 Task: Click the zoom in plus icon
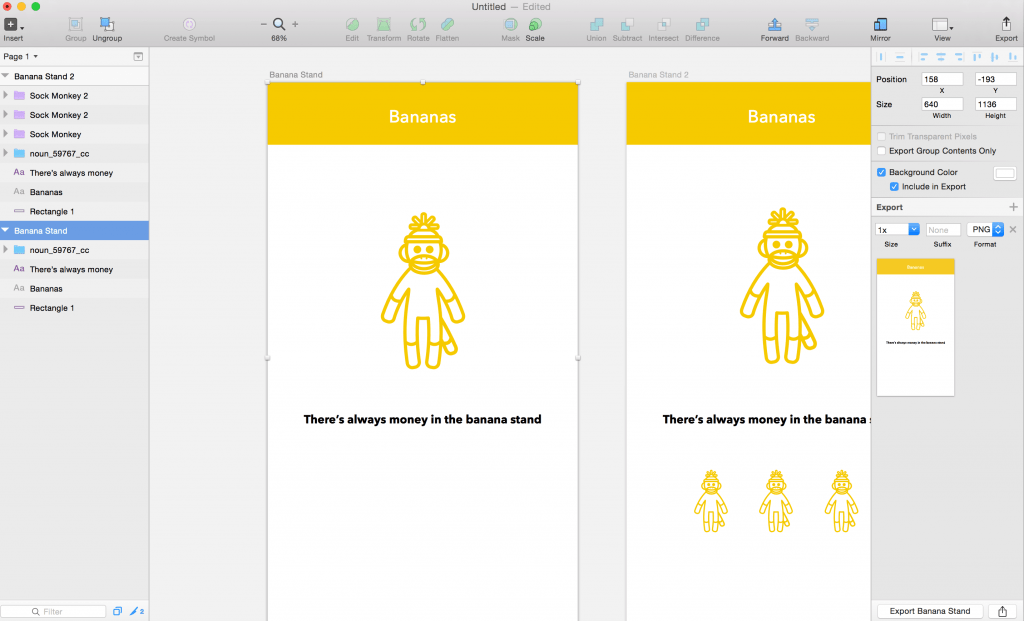[x=295, y=24]
